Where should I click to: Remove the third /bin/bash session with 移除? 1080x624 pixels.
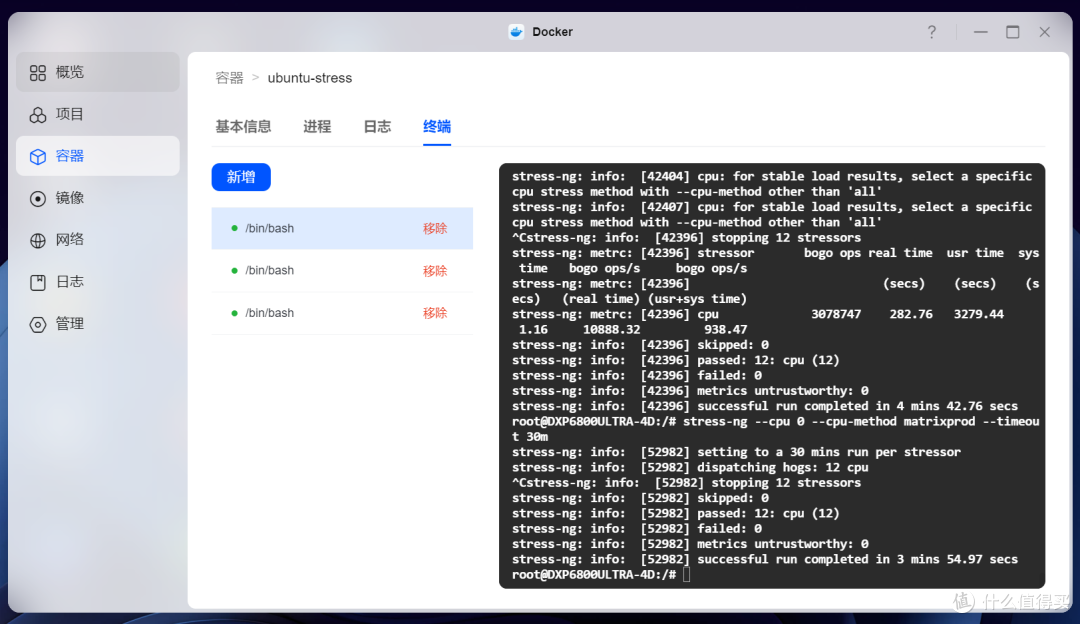tap(435, 313)
